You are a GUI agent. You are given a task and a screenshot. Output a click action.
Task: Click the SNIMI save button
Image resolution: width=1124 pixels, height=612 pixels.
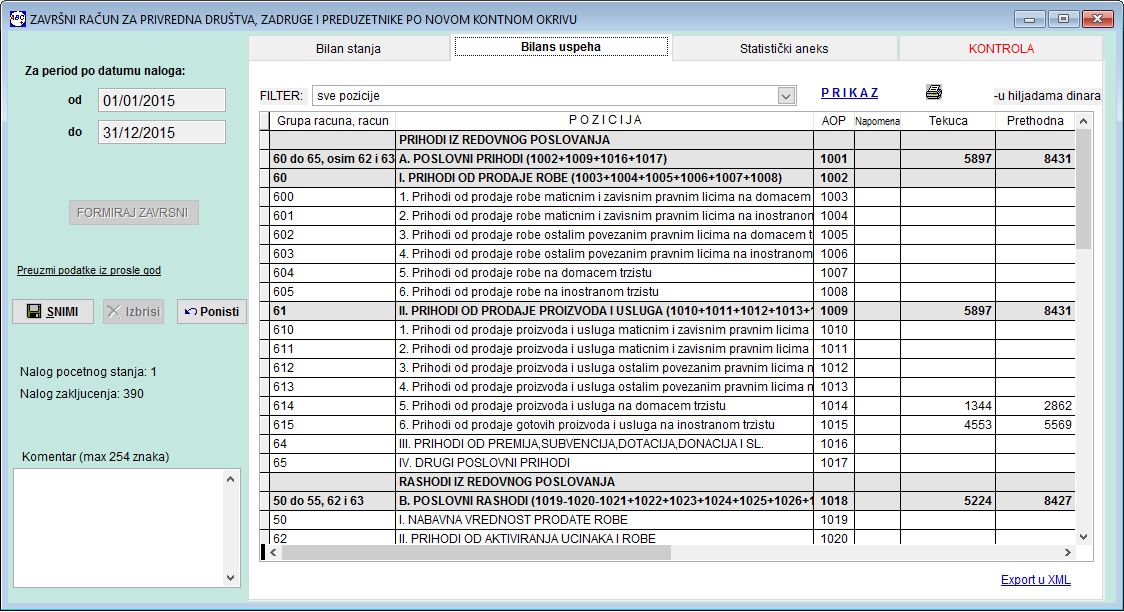pyautogui.click(x=53, y=312)
